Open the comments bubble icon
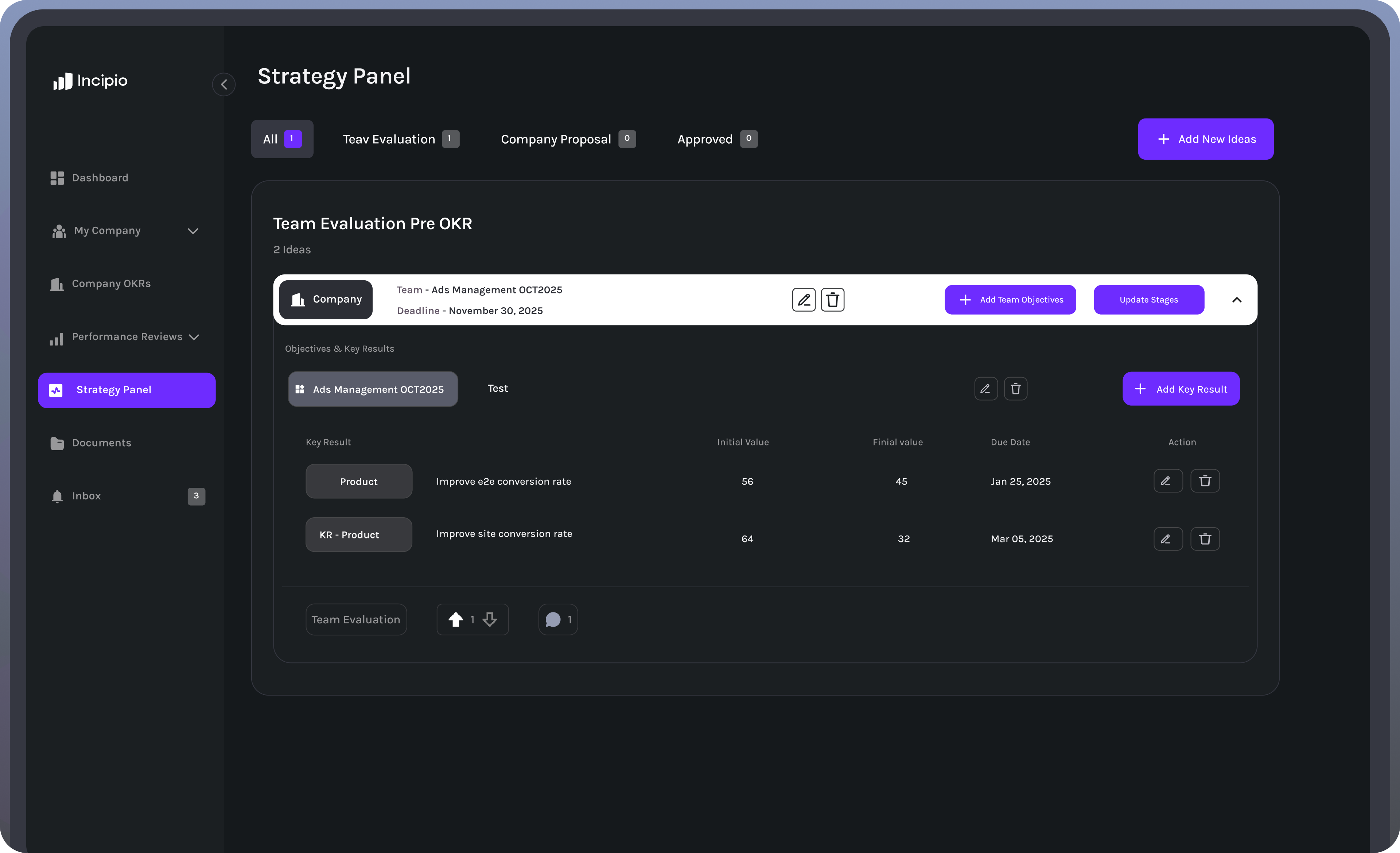 click(x=553, y=619)
